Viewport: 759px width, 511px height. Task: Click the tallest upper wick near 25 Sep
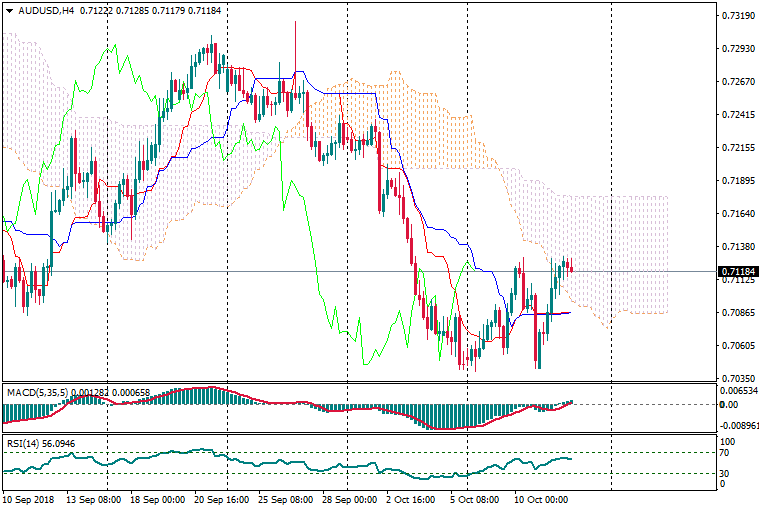[x=296, y=40]
